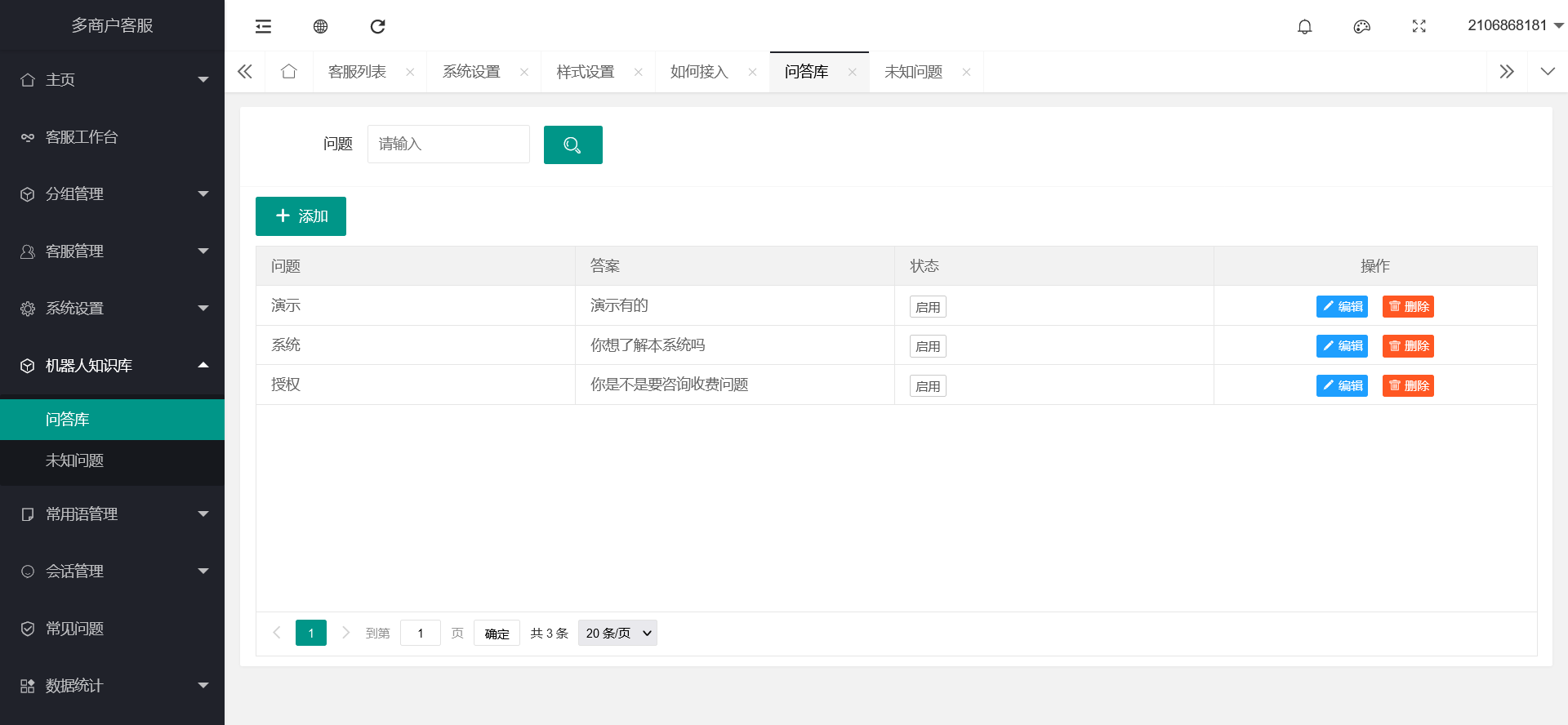Click the 客服工作台 sidebar icon
This screenshot has width=1568, height=725.
click(28, 137)
